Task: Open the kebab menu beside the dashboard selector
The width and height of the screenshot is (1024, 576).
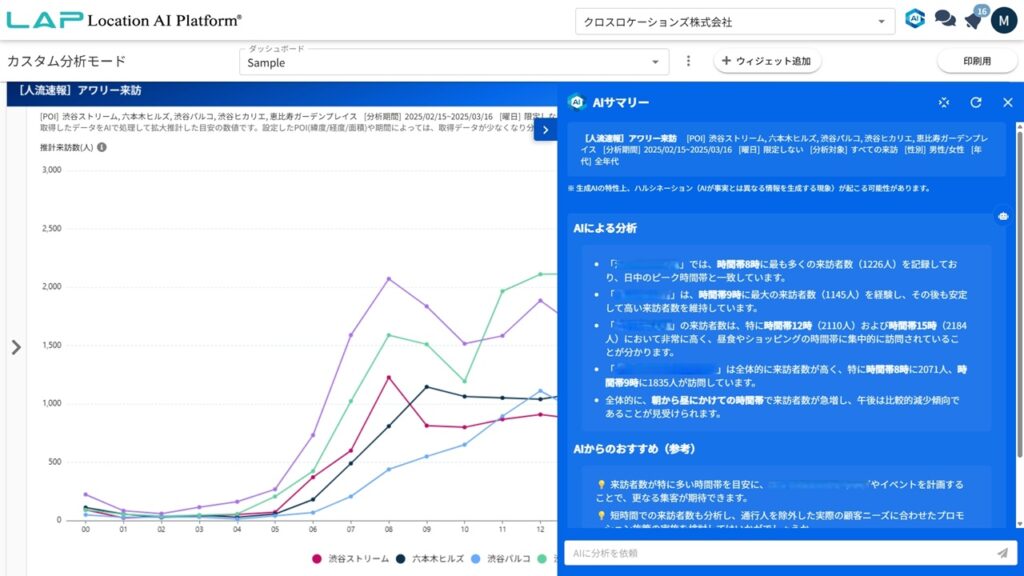Action: [x=689, y=61]
